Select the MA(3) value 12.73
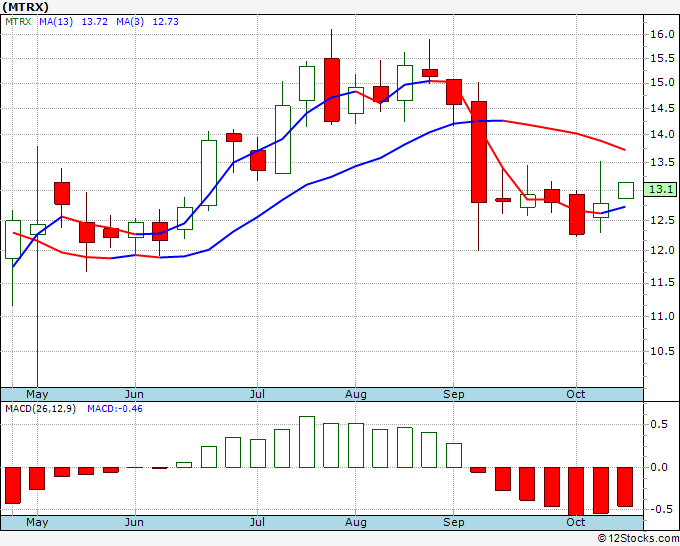 pyautogui.click(x=166, y=22)
